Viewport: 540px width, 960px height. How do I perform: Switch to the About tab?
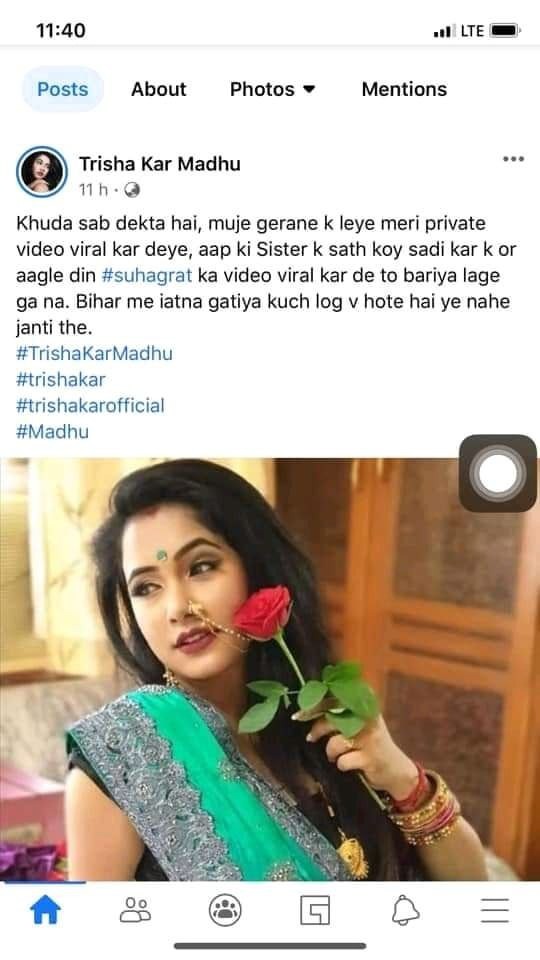[x=159, y=89]
